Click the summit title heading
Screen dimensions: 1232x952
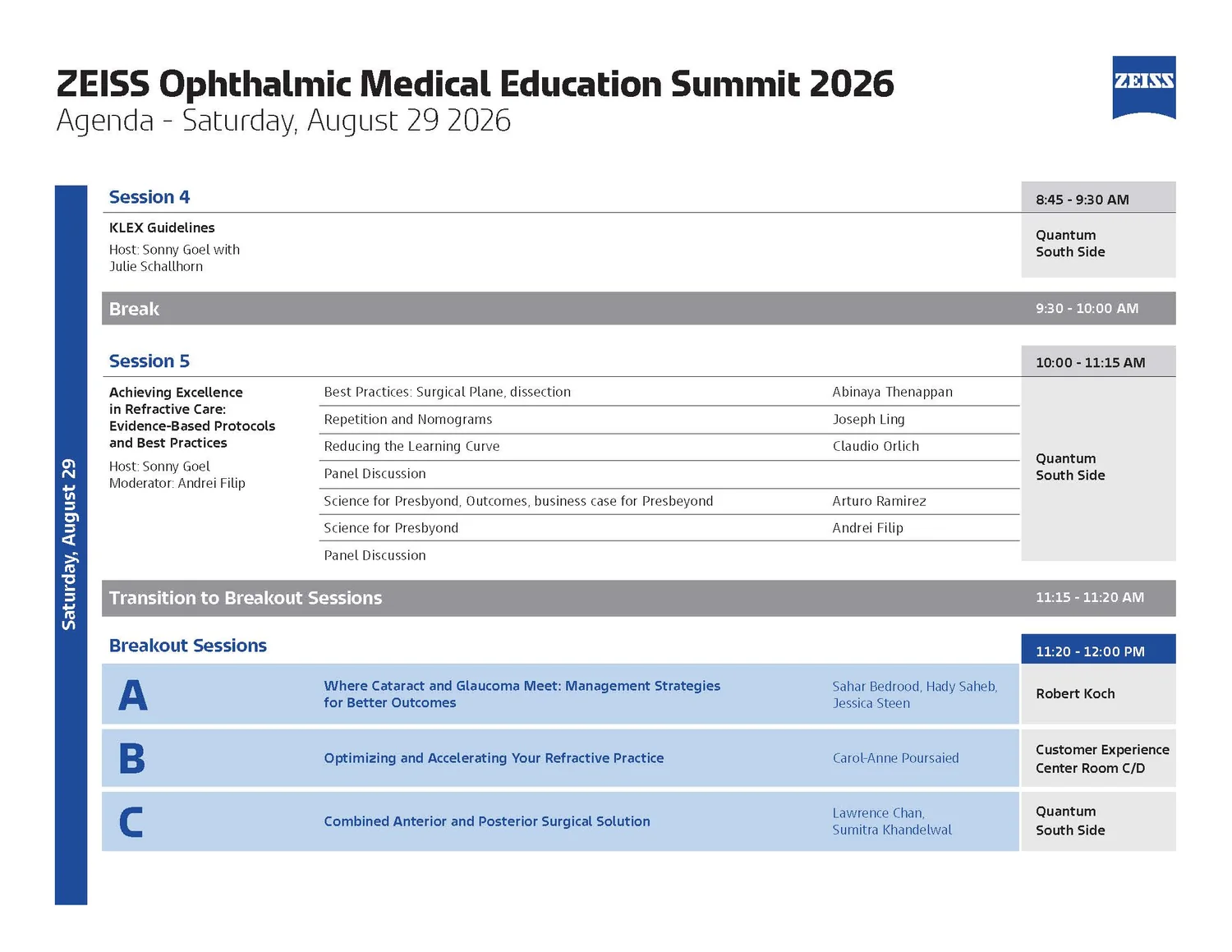pyautogui.click(x=475, y=84)
